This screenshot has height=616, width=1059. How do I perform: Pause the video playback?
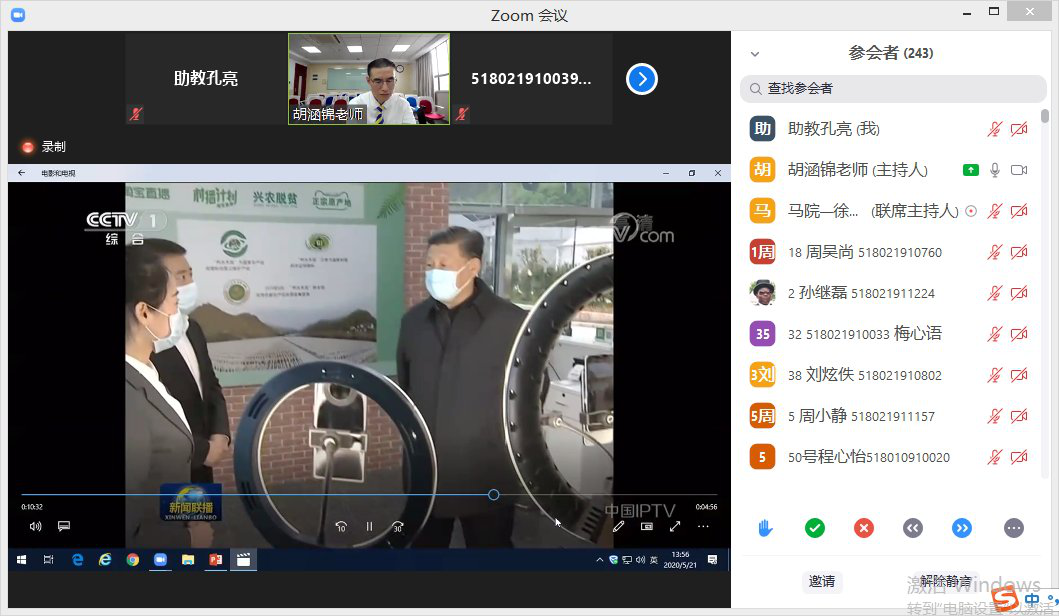(369, 526)
